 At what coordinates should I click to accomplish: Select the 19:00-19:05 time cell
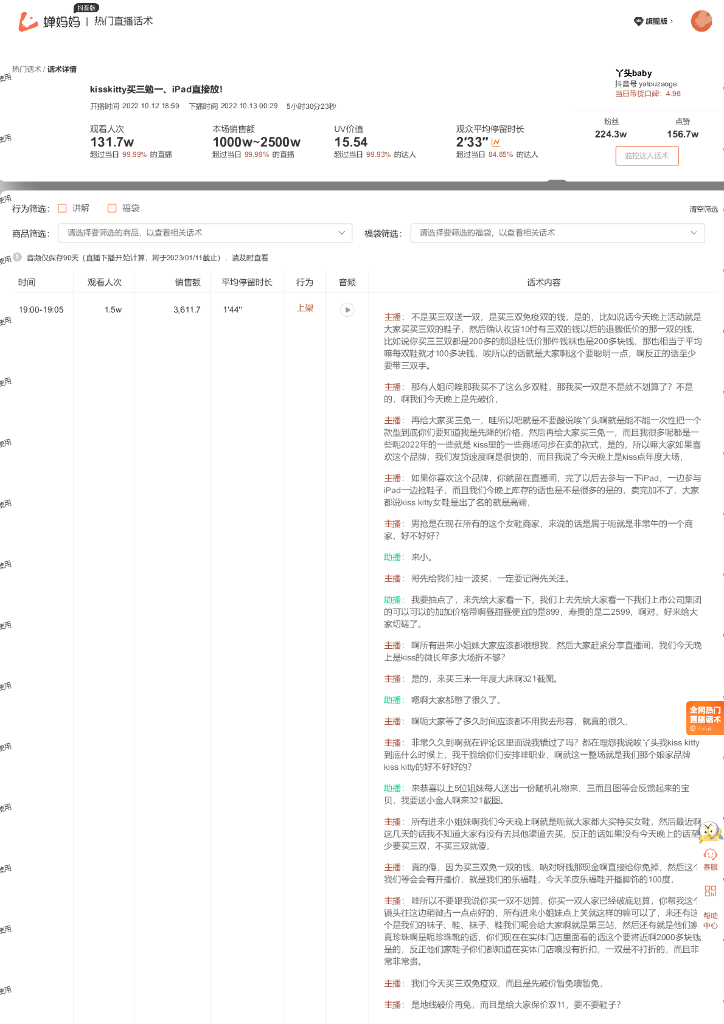[x=41, y=310]
